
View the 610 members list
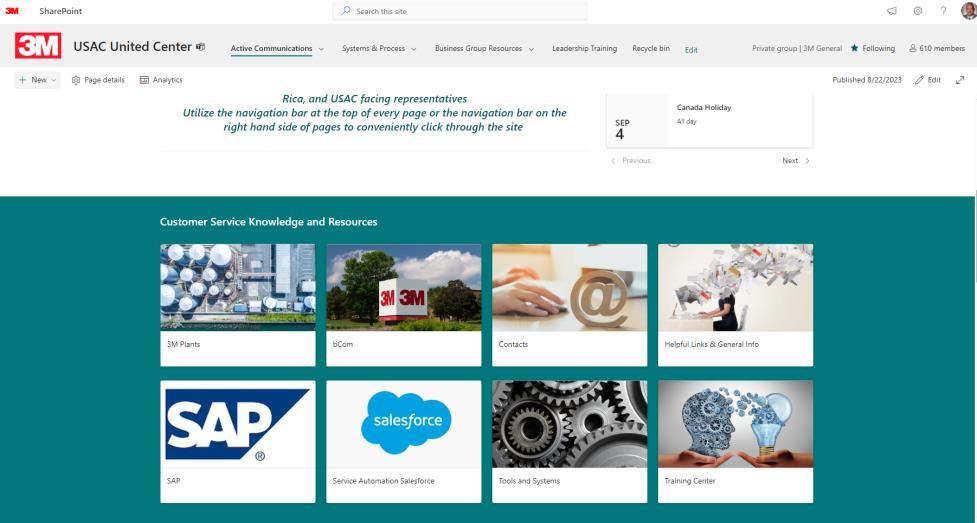pos(937,49)
